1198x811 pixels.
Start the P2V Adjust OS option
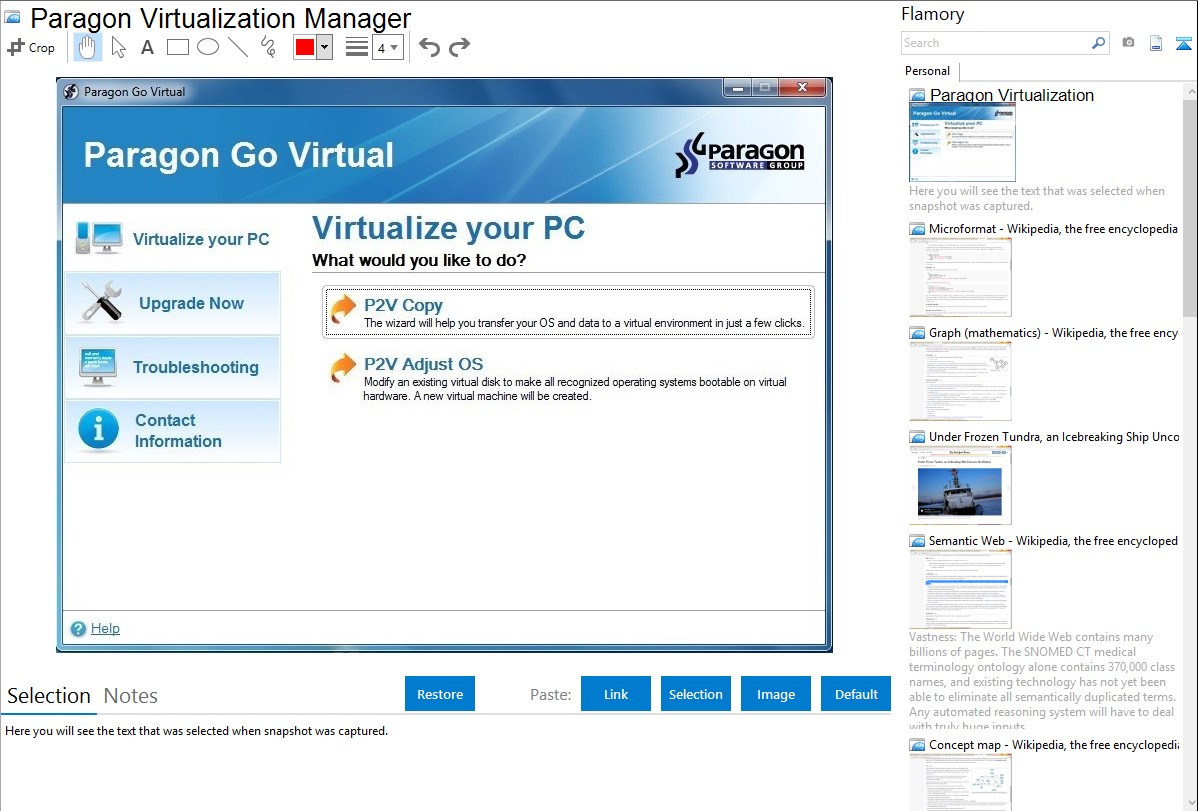(x=568, y=378)
